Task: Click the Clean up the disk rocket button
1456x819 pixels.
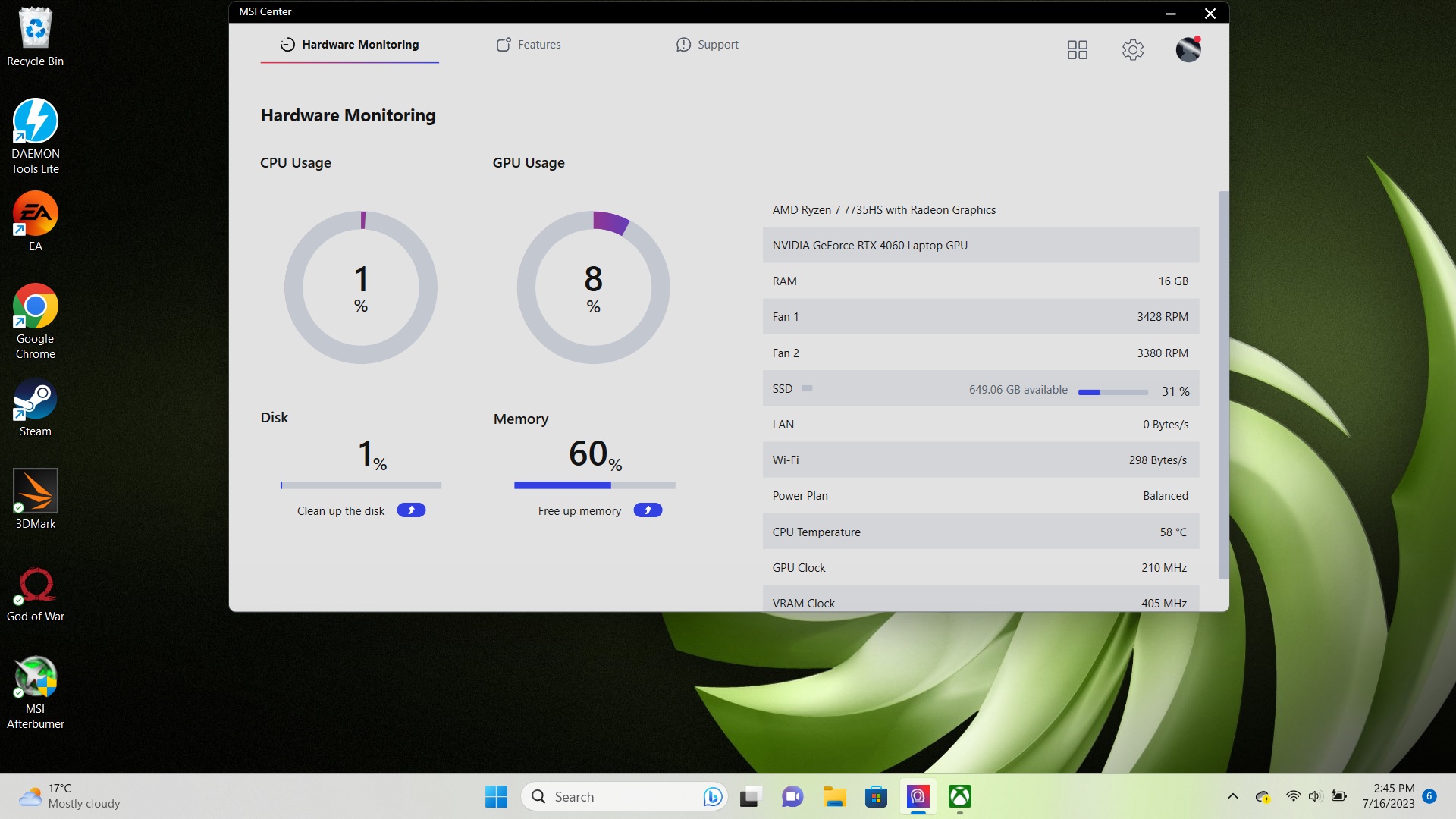Action: (x=411, y=510)
